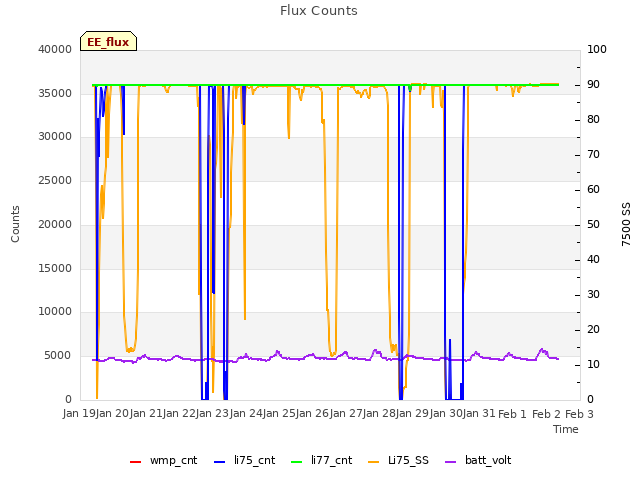Click the orange Li75_SS legend swatch
This screenshot has width=640, height=480.
(x=373, y=462)
